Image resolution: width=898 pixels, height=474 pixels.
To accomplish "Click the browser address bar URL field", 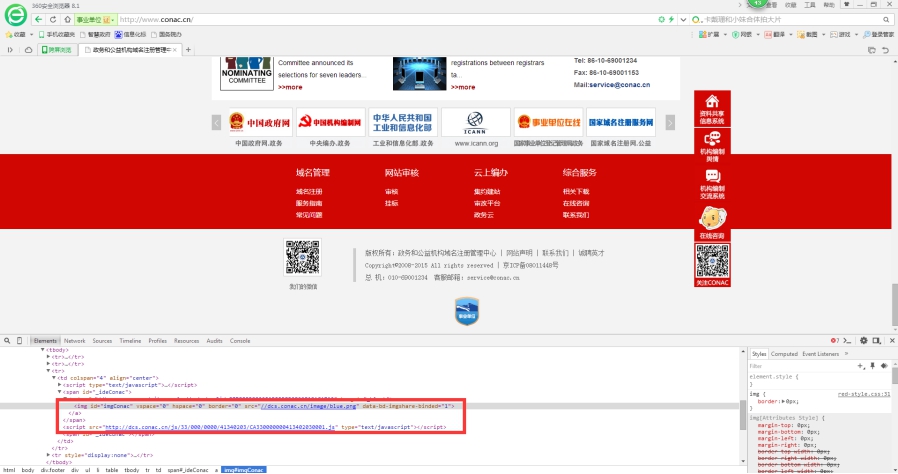I will point(387,19).
